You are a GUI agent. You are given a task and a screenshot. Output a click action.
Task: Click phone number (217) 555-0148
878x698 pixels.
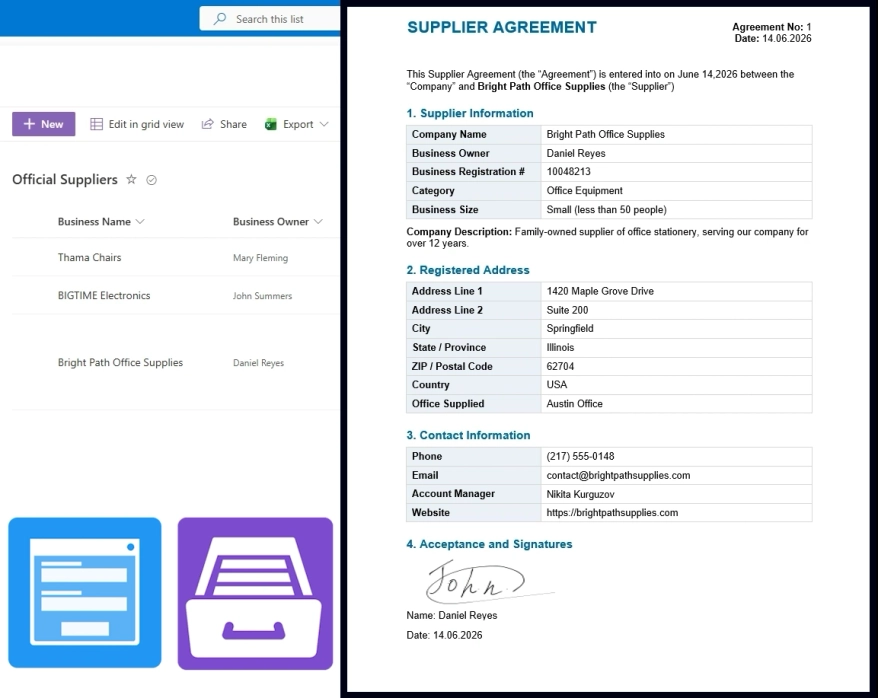[580, 456]
